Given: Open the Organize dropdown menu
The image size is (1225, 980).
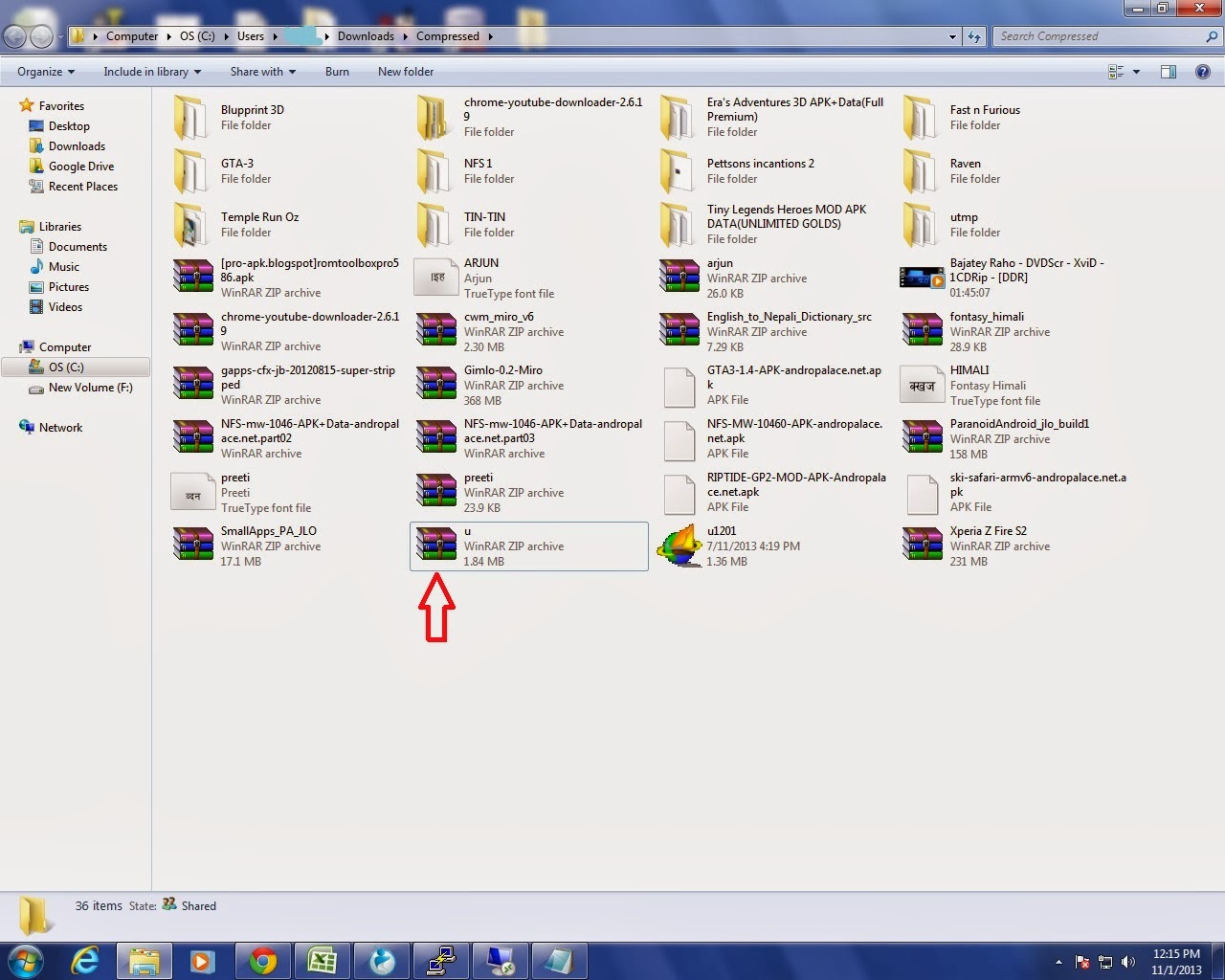Looking at the screenshot, I should click(43, 71).
